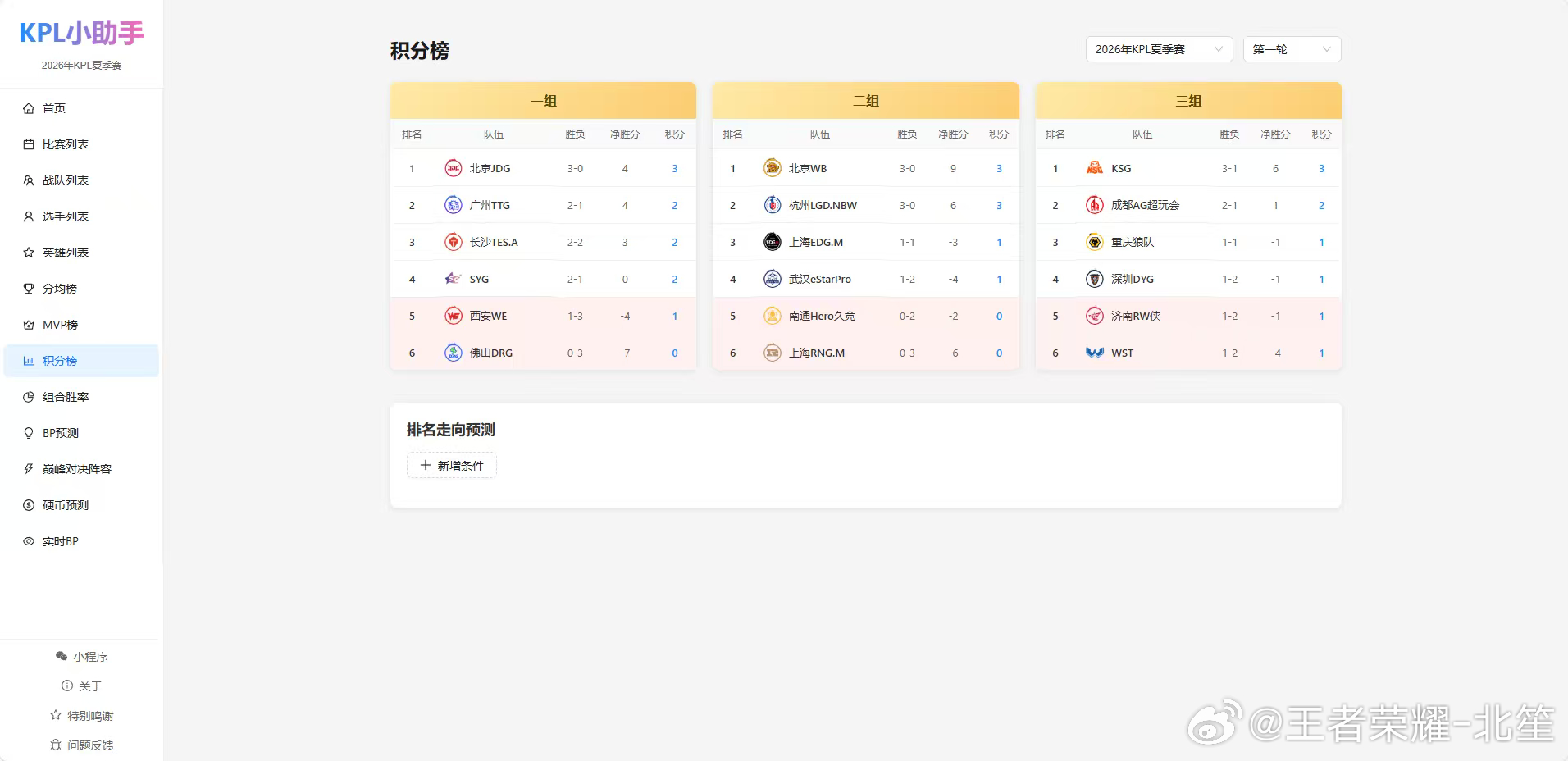Click 佛山DRG's net score -7
Screen dimensions: 1568x761
pos(625,353)
